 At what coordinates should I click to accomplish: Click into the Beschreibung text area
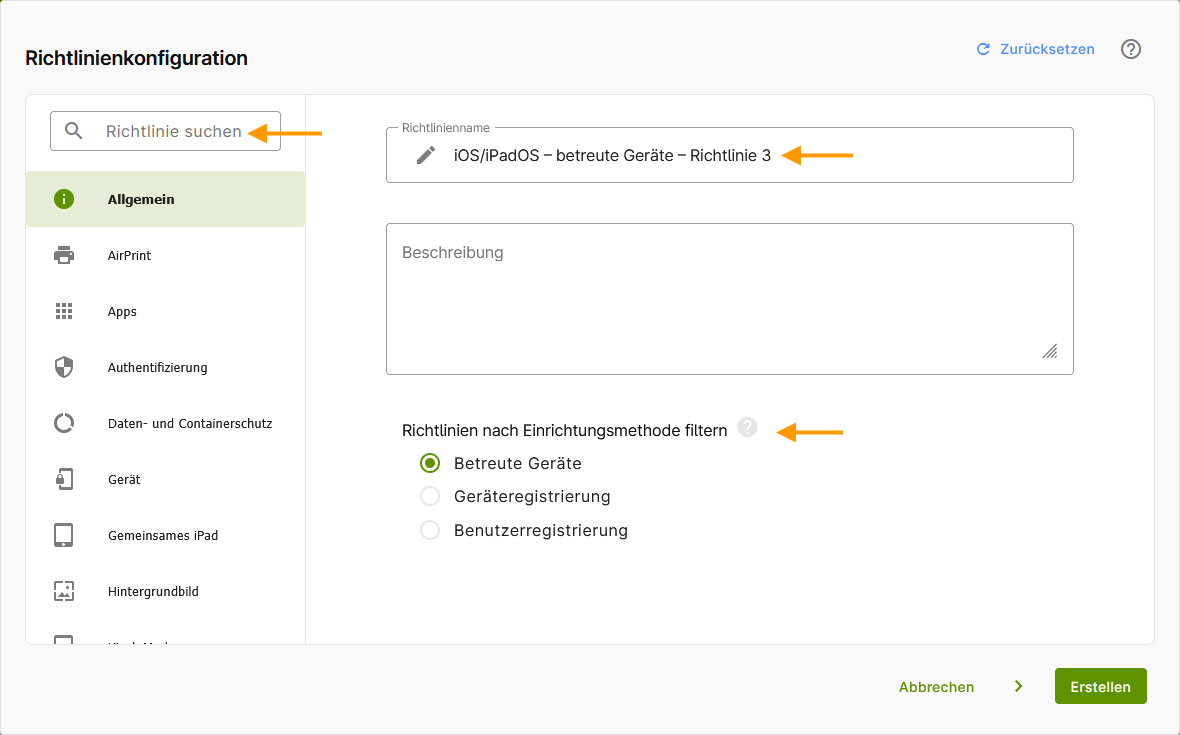[x=729, y=299]
